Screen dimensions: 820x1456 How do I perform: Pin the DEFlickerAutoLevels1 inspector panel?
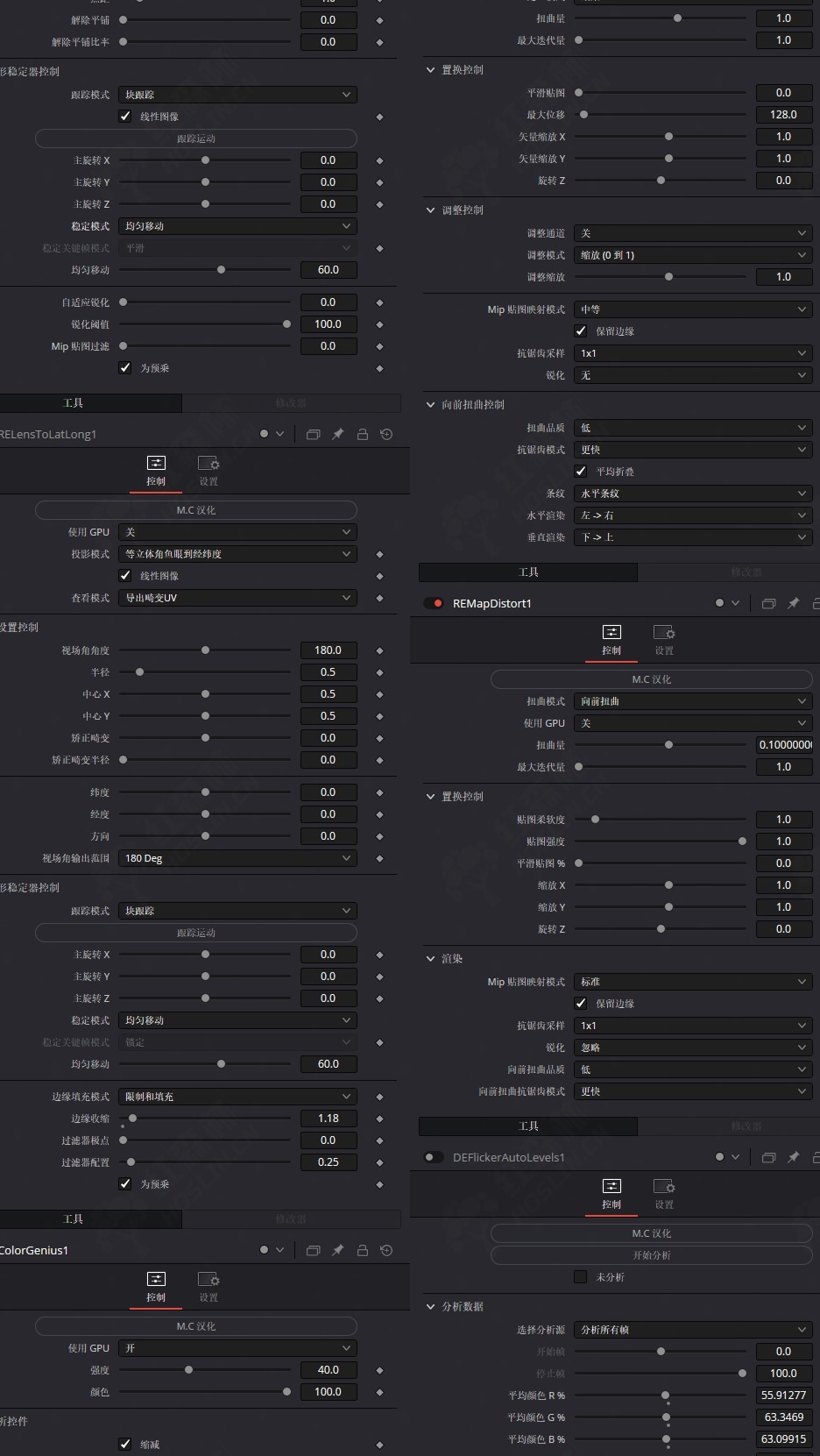[793, 1157]
